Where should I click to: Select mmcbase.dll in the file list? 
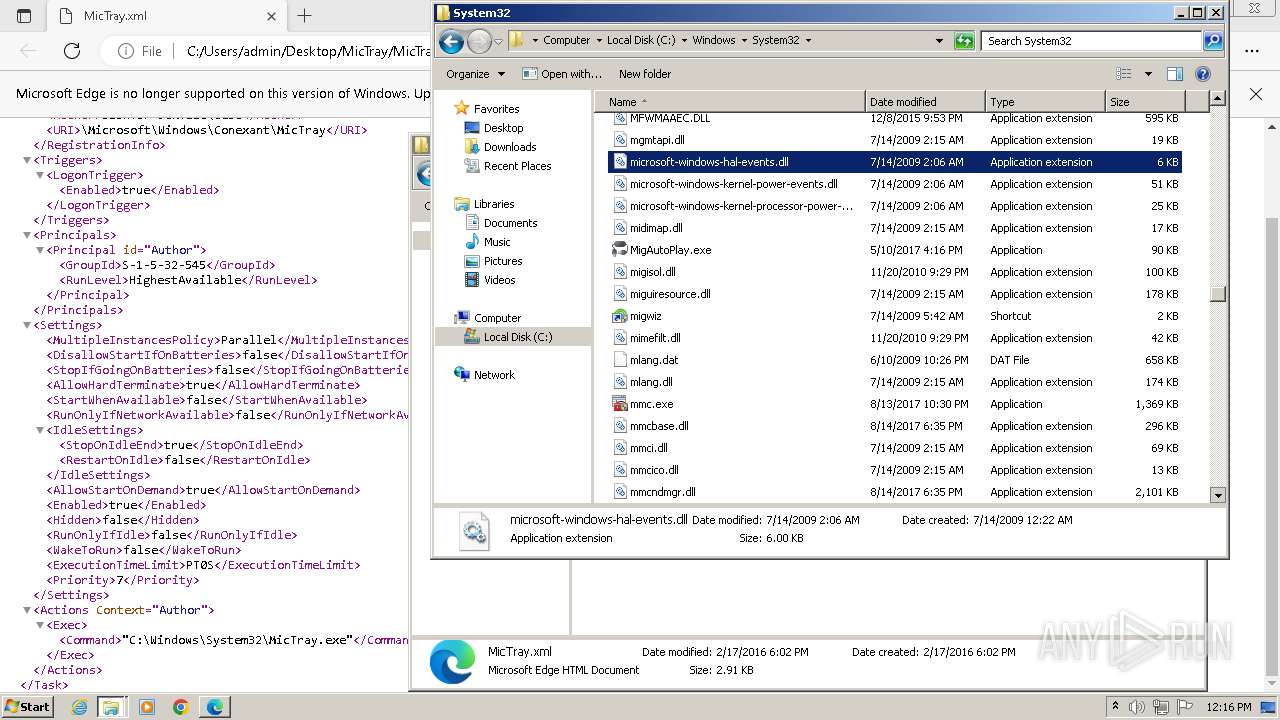659,426
